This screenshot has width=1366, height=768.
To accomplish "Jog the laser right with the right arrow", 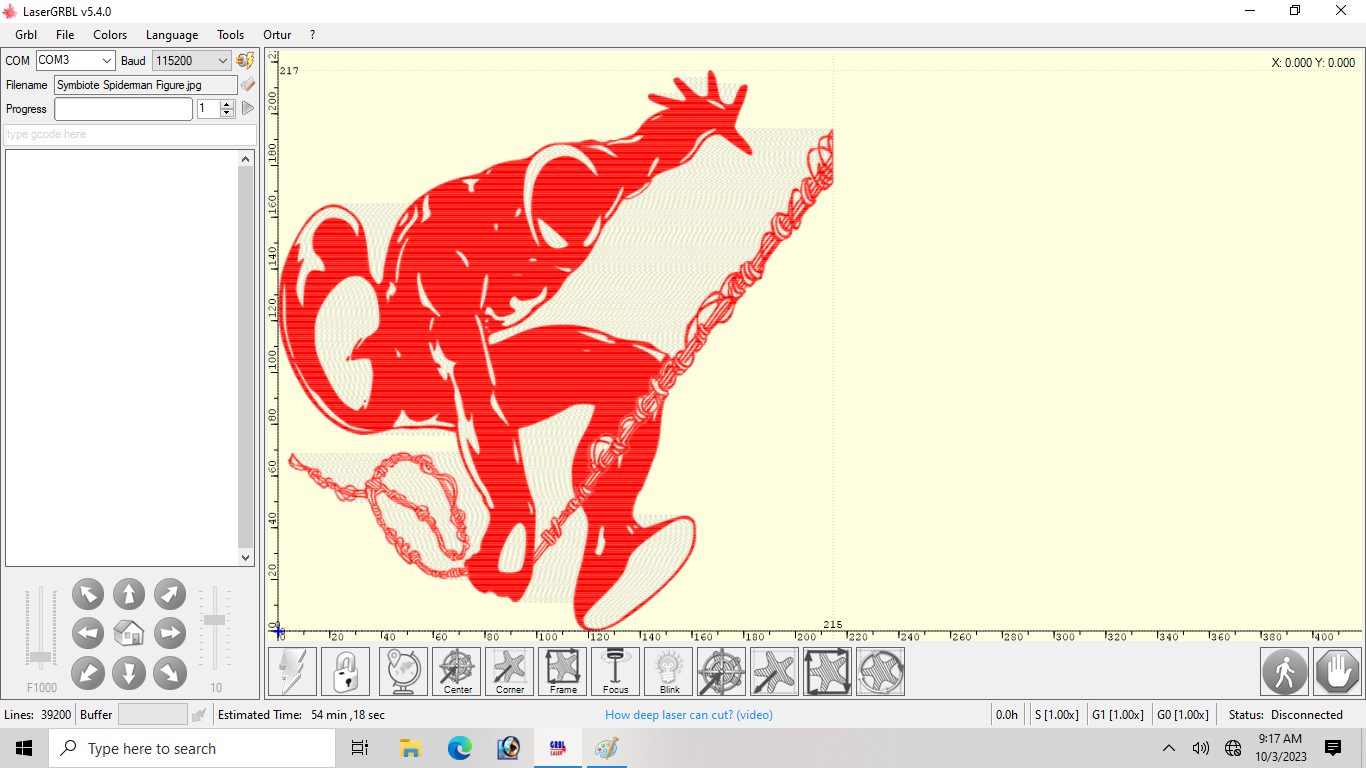I will pos(170,633).
